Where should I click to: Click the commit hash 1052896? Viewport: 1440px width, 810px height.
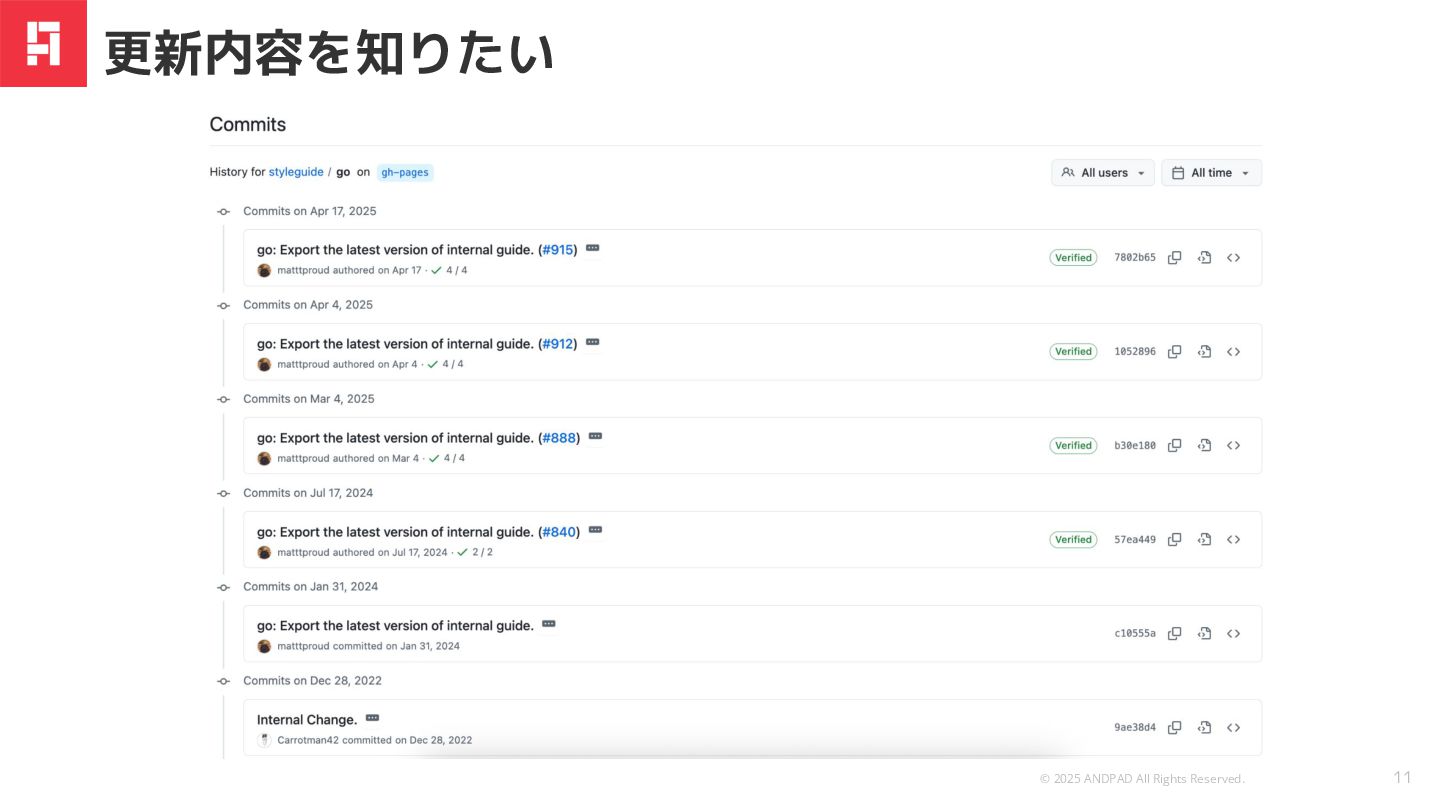point(1135,352)
